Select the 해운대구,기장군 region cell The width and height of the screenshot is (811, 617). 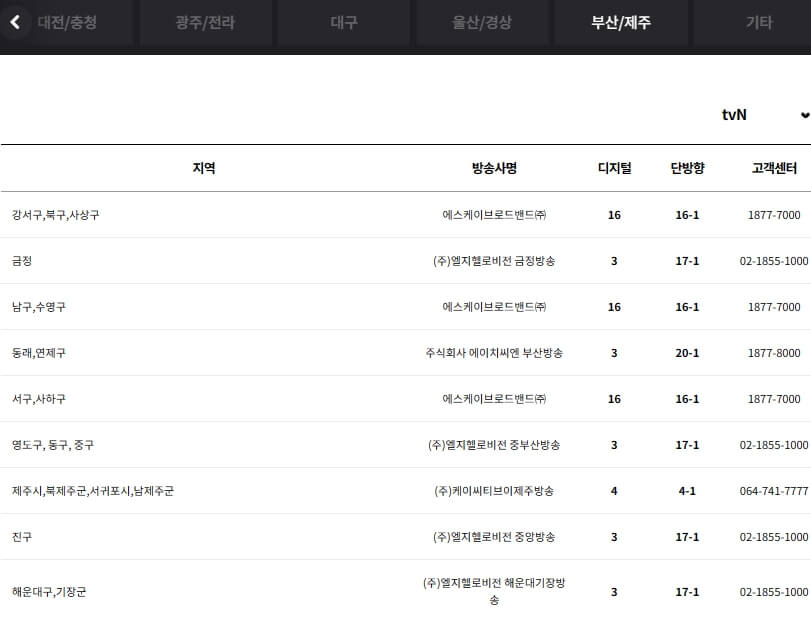pyautogui.click(x=49, y=592)
